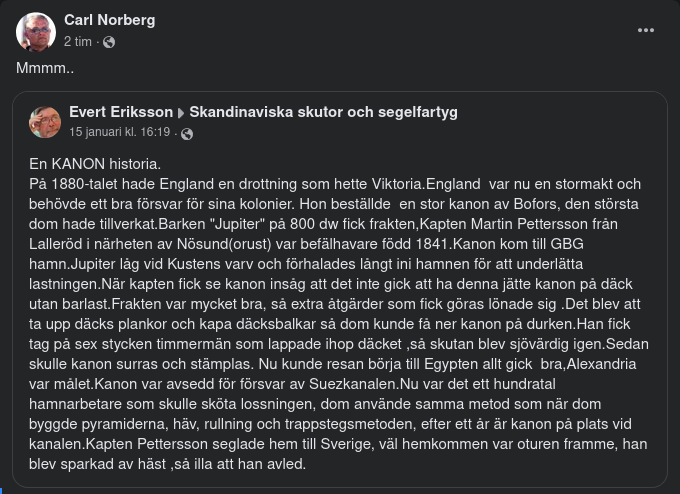Click the globe audience icon beside "2 tim"
The width and height of the screenshot is (680, 494).
pyautogui.click(x=109, y=42)
